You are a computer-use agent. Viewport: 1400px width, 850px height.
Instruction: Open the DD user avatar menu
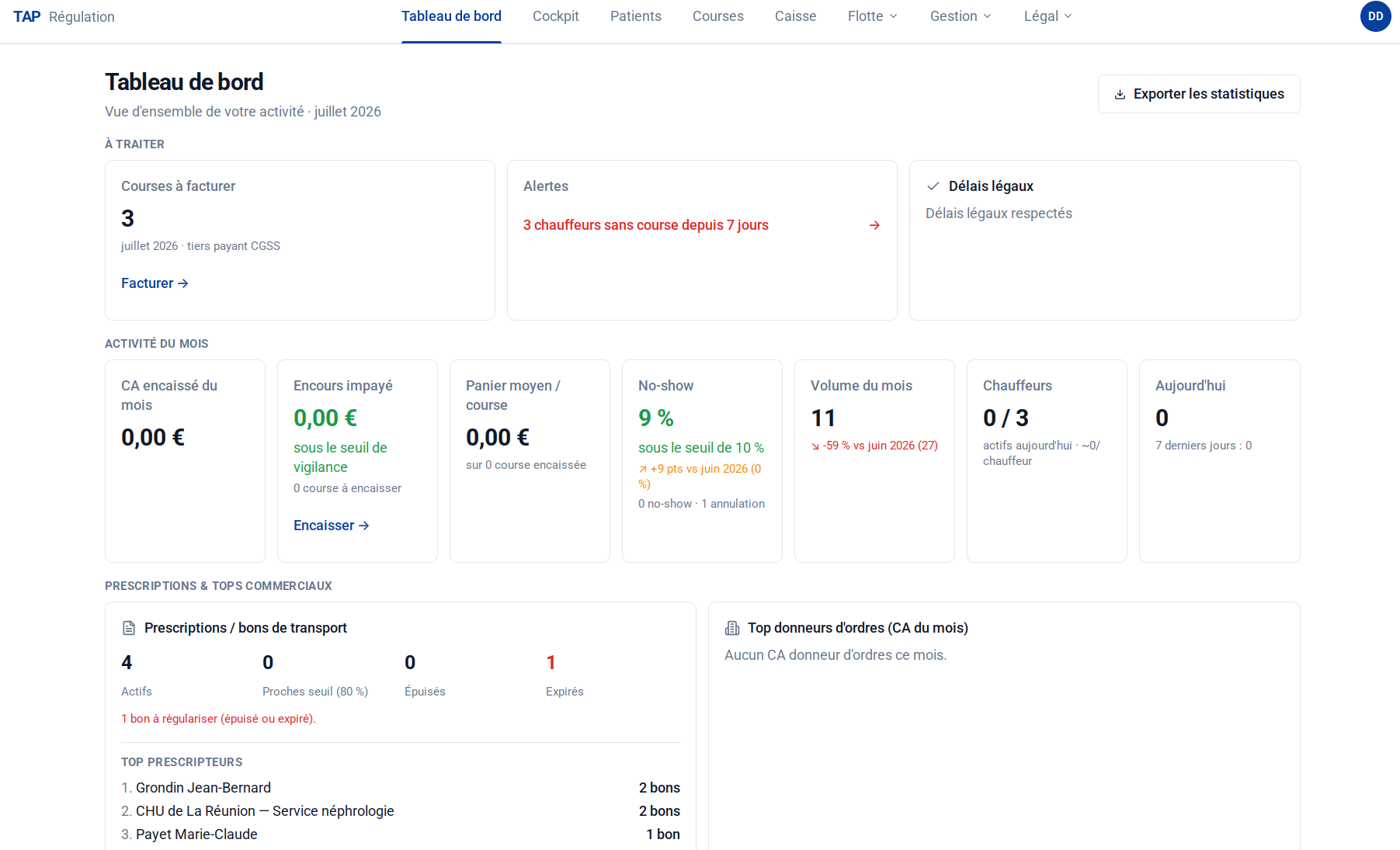(1376, 16)
